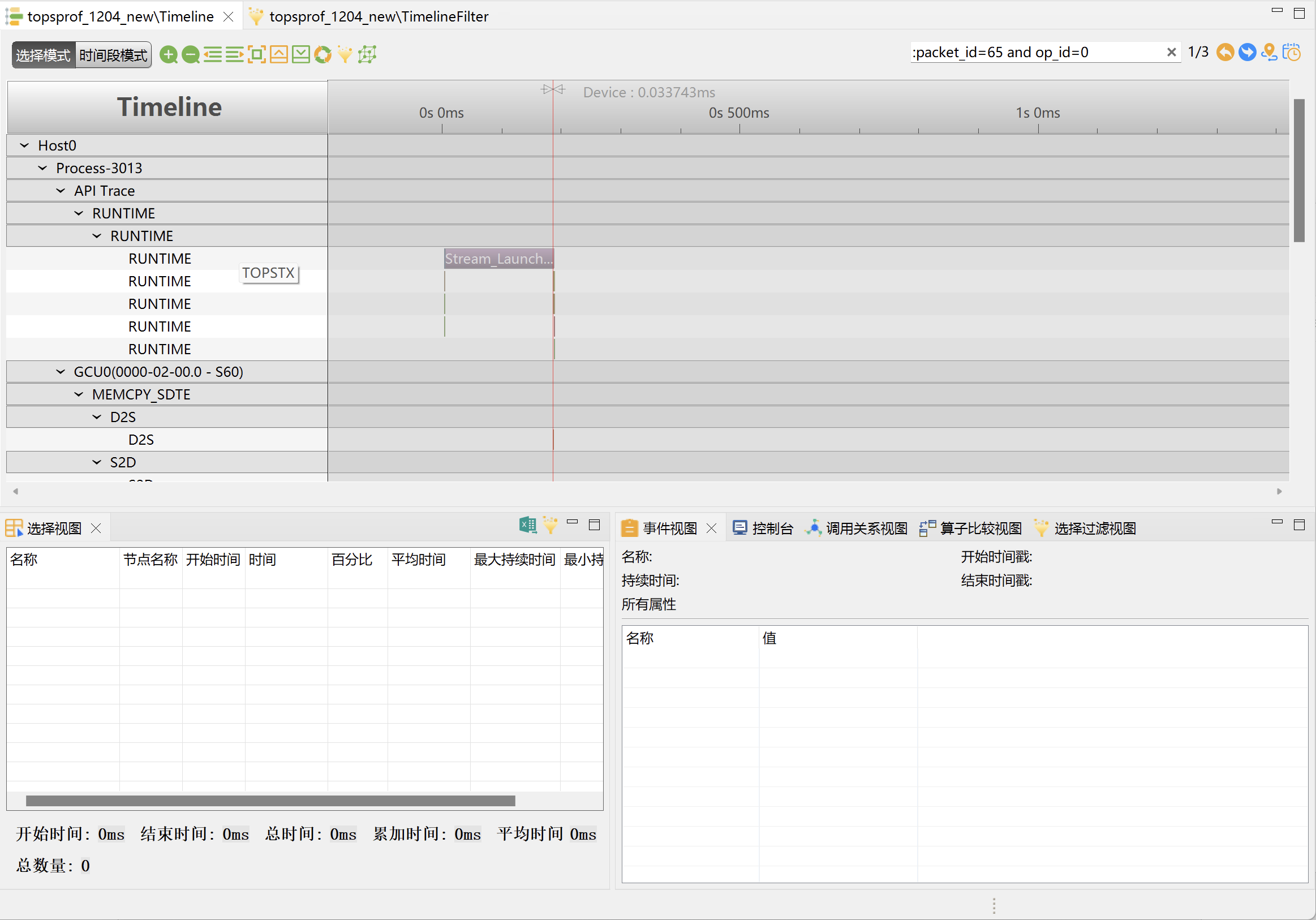
Task: Open the 算子比较视图 tab
Action: [x=970, y=528]
